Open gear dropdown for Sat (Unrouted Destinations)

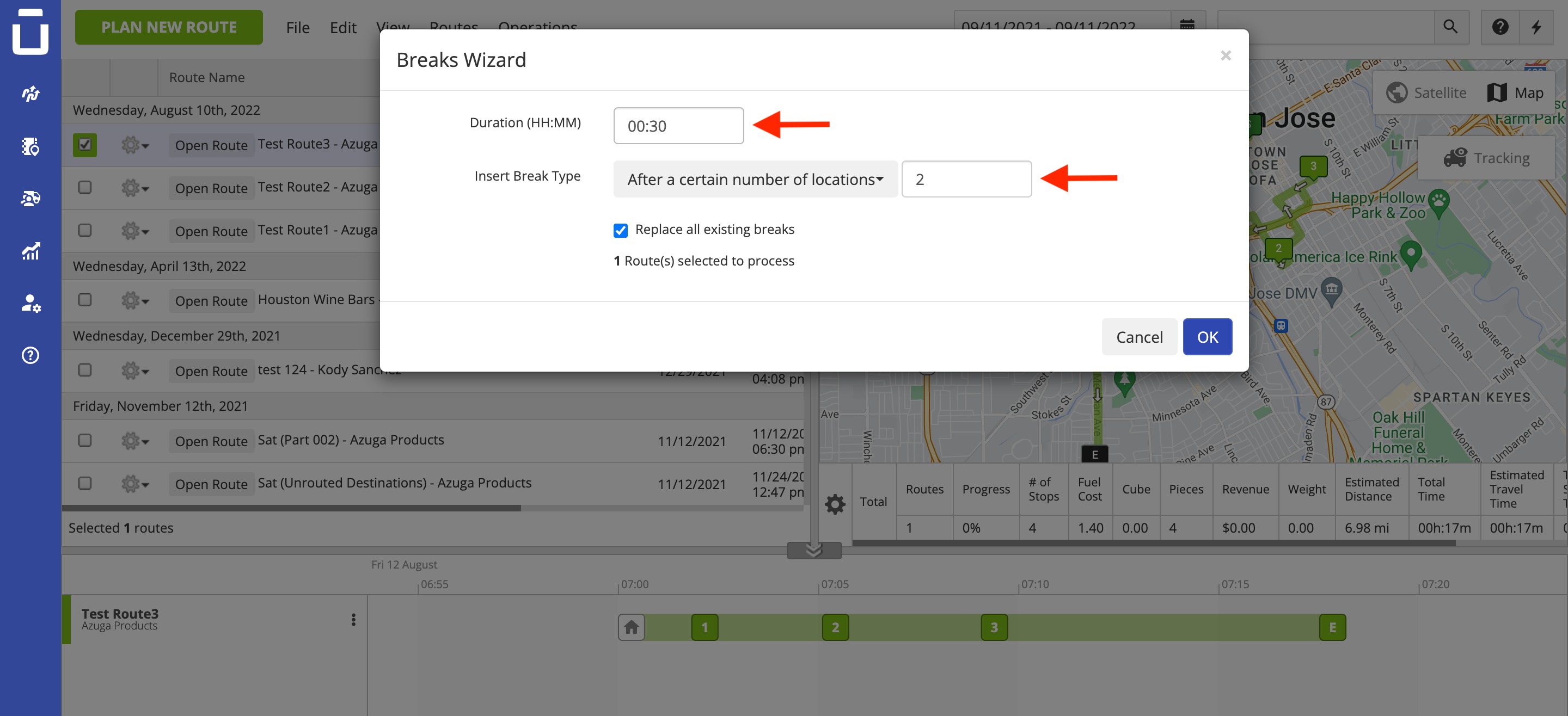point(134,484)
